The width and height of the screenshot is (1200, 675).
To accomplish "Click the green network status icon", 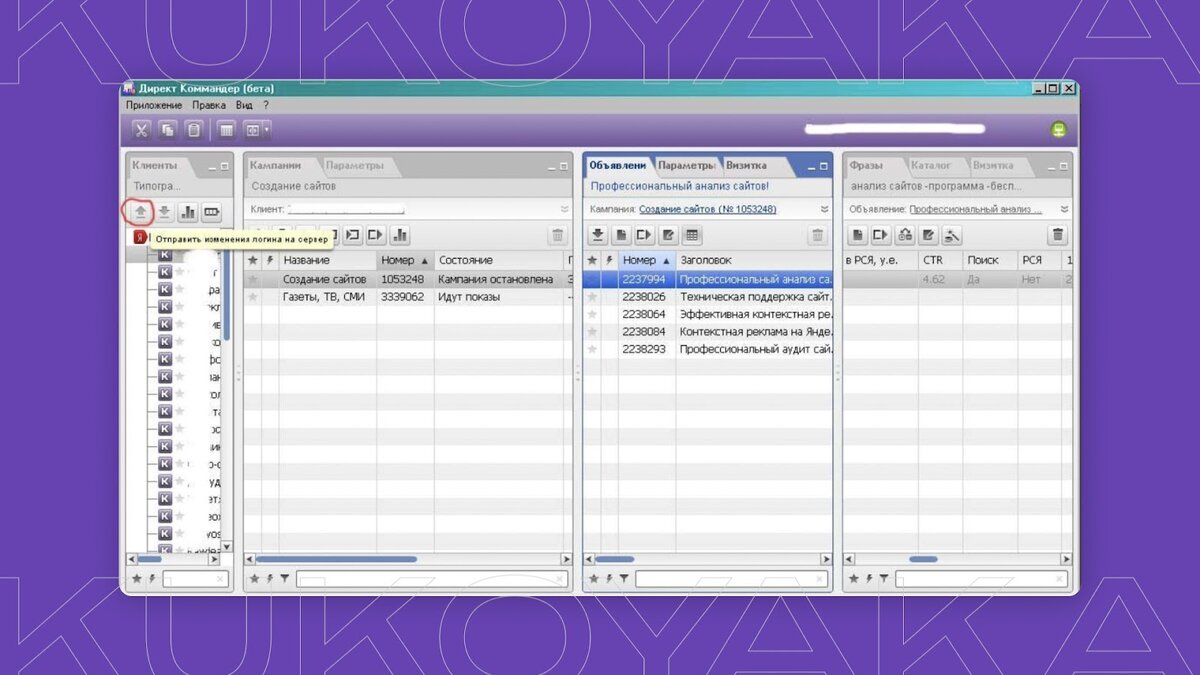I will point(1059,130).
